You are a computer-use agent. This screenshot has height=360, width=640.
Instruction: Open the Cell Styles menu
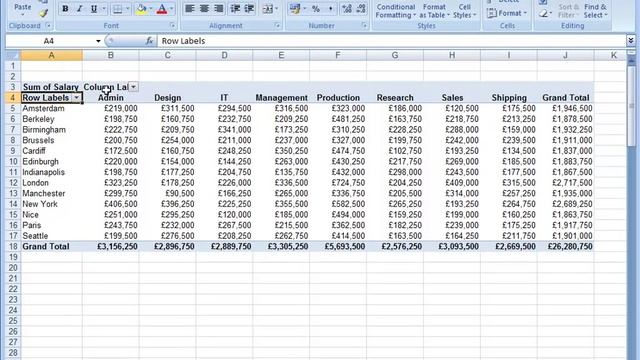pyautogui.click(x=464, y=11)
